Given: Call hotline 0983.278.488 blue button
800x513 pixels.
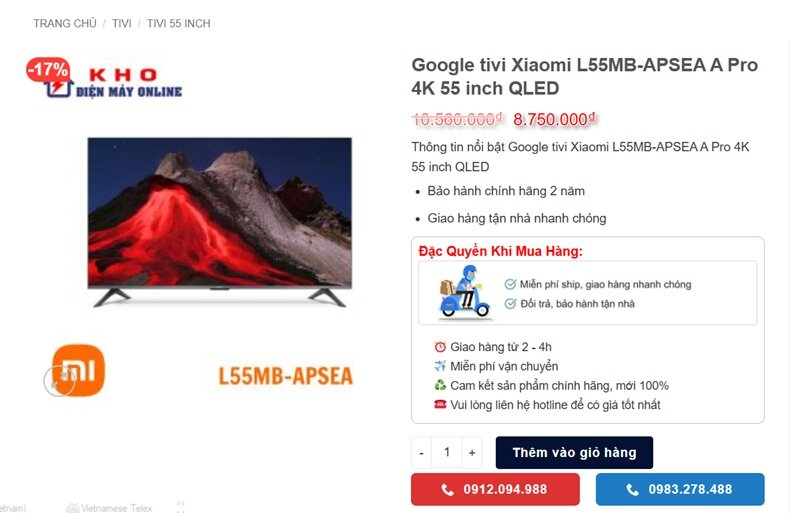Looking at the screenshot, I should [x=680, y=489].
